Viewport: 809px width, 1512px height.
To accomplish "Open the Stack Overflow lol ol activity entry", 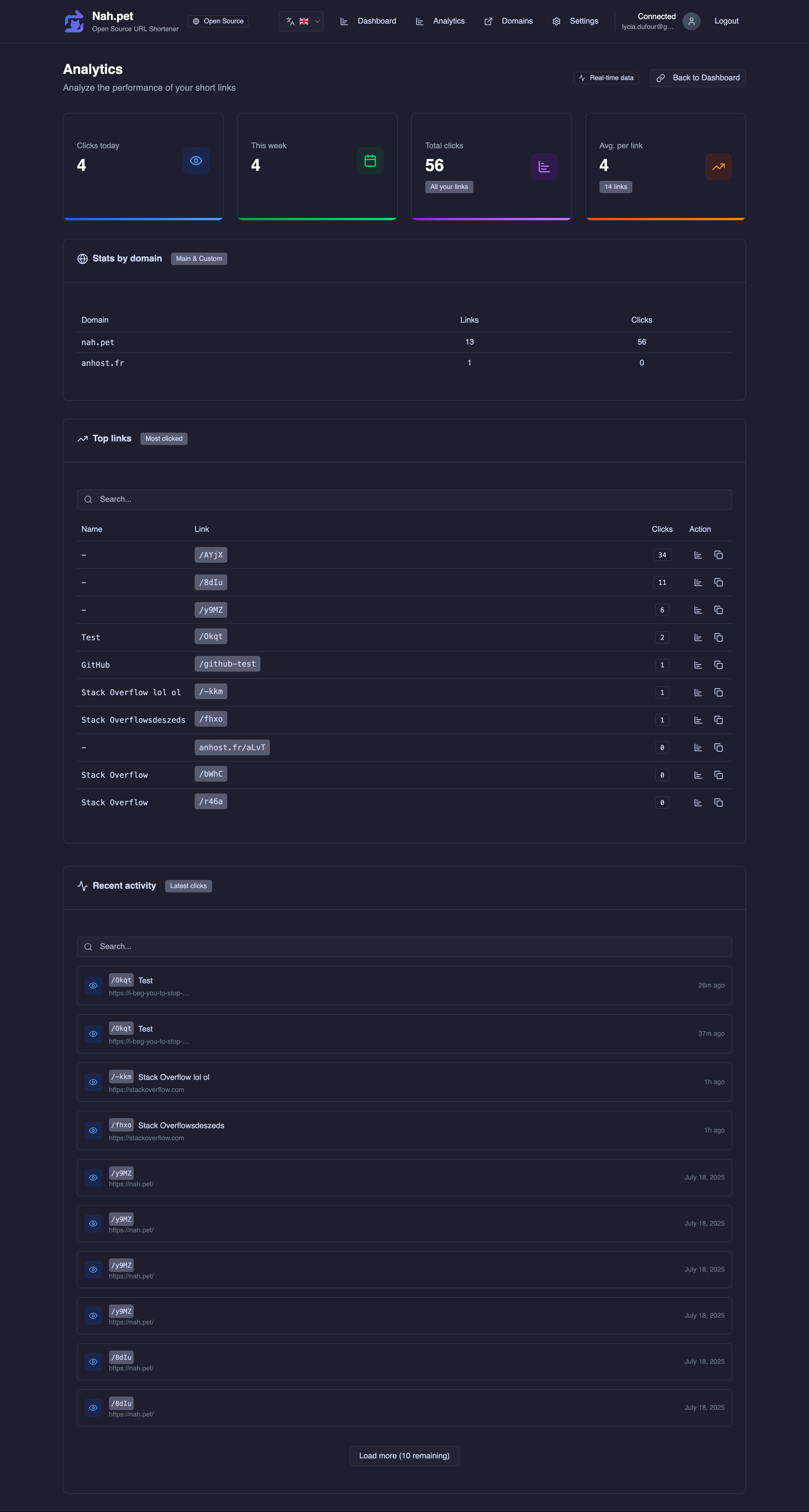I will [404, 1082].
